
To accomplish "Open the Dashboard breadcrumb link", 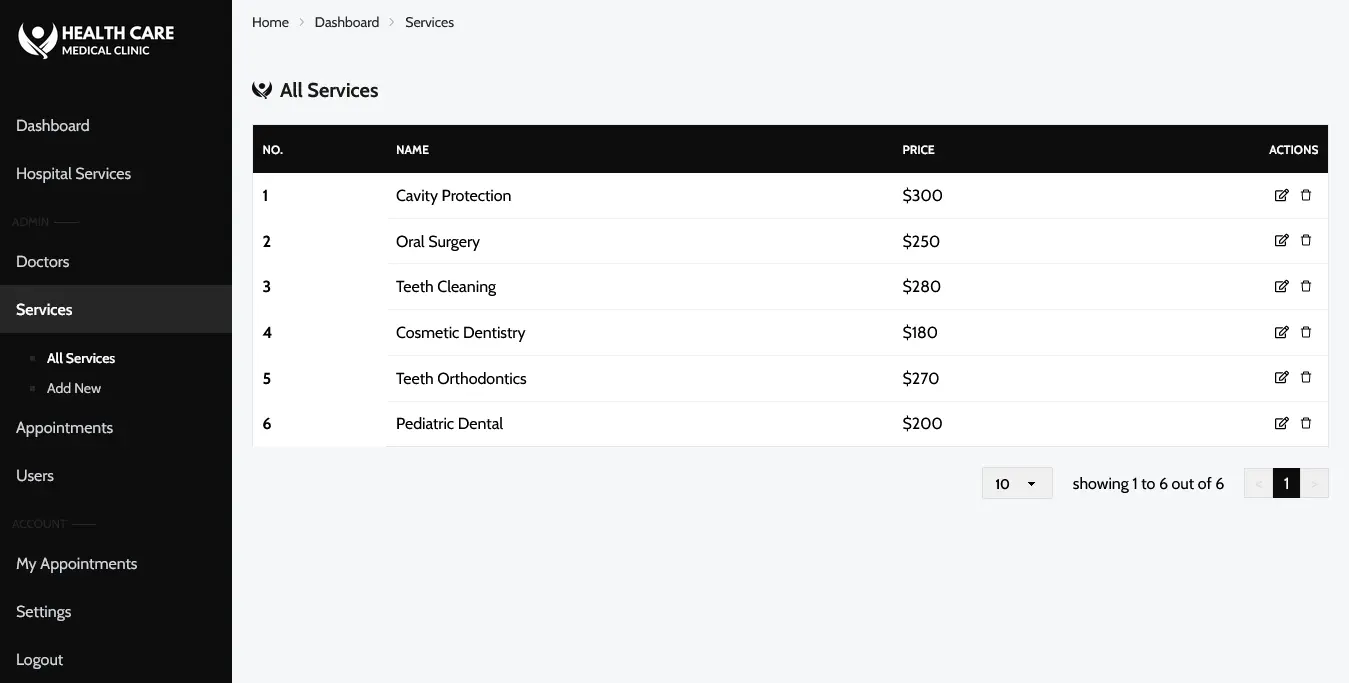I will (x=347, y=22).
